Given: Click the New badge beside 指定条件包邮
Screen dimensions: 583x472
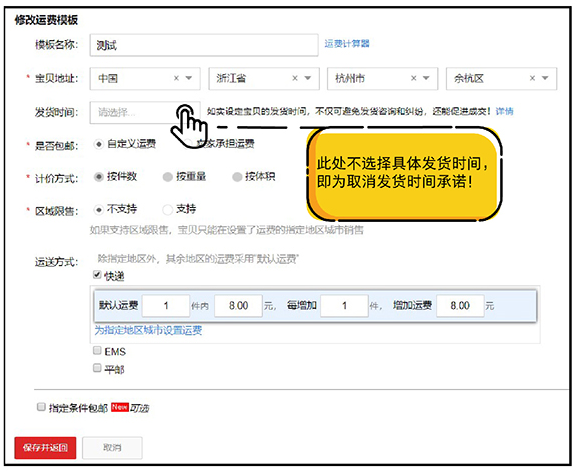Looking at the screenshot, I should coord(120,407).
